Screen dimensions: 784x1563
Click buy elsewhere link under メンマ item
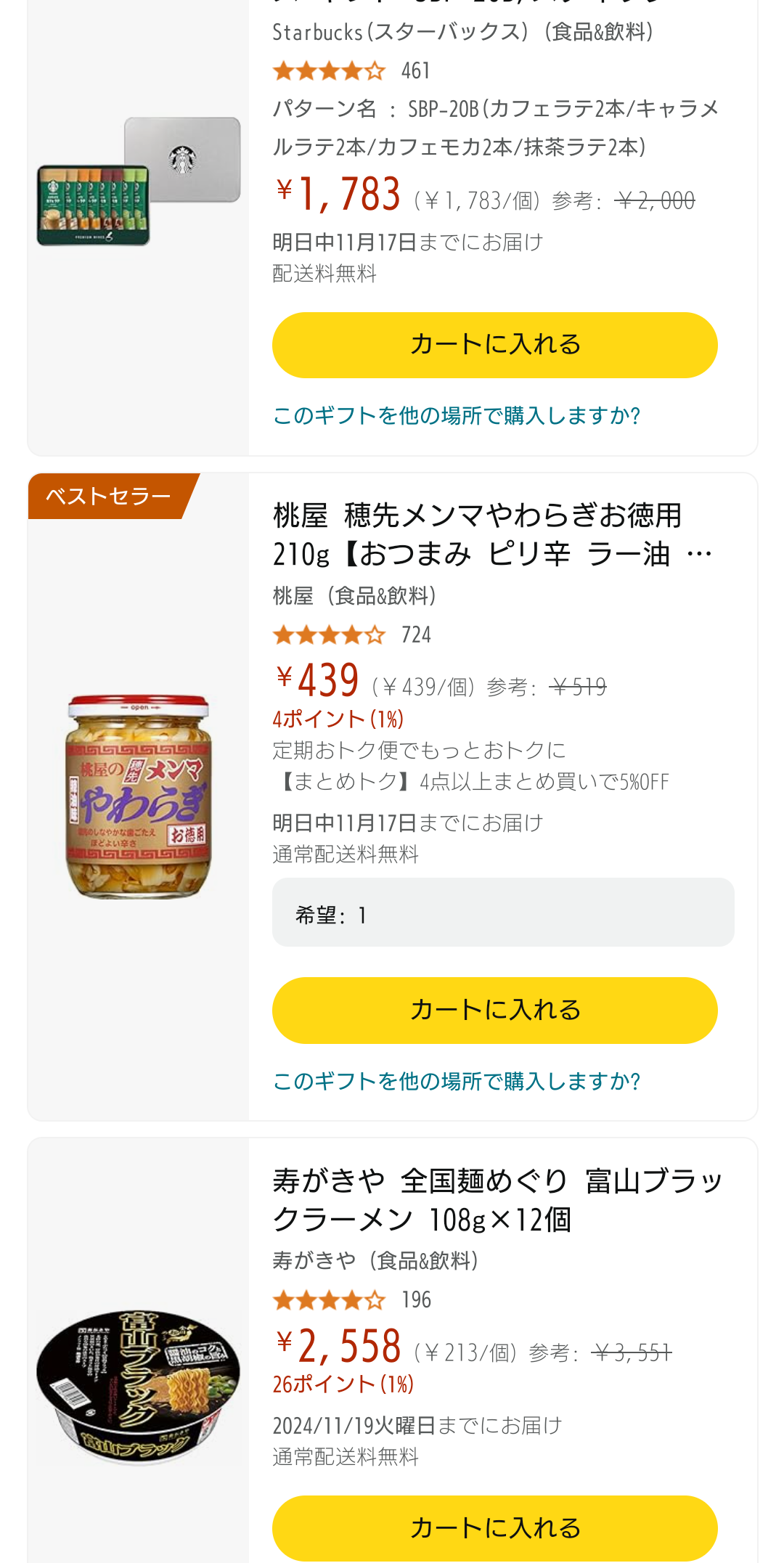[x=456, y=1081]
